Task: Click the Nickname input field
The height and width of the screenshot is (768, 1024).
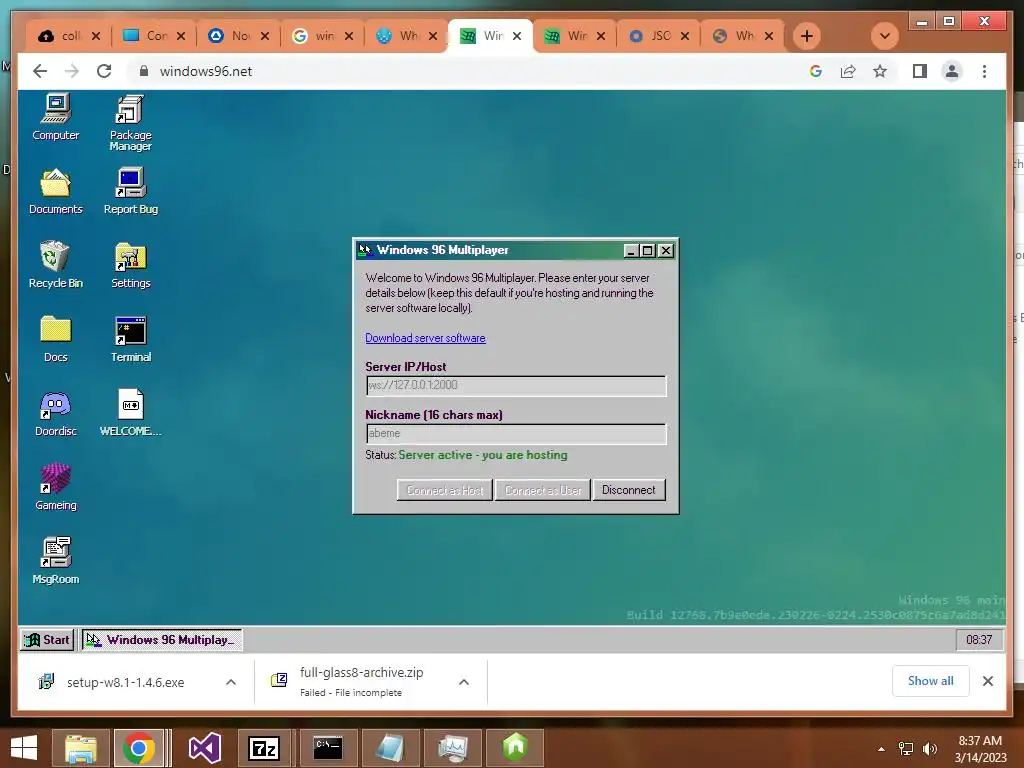Action: point(516,434)
